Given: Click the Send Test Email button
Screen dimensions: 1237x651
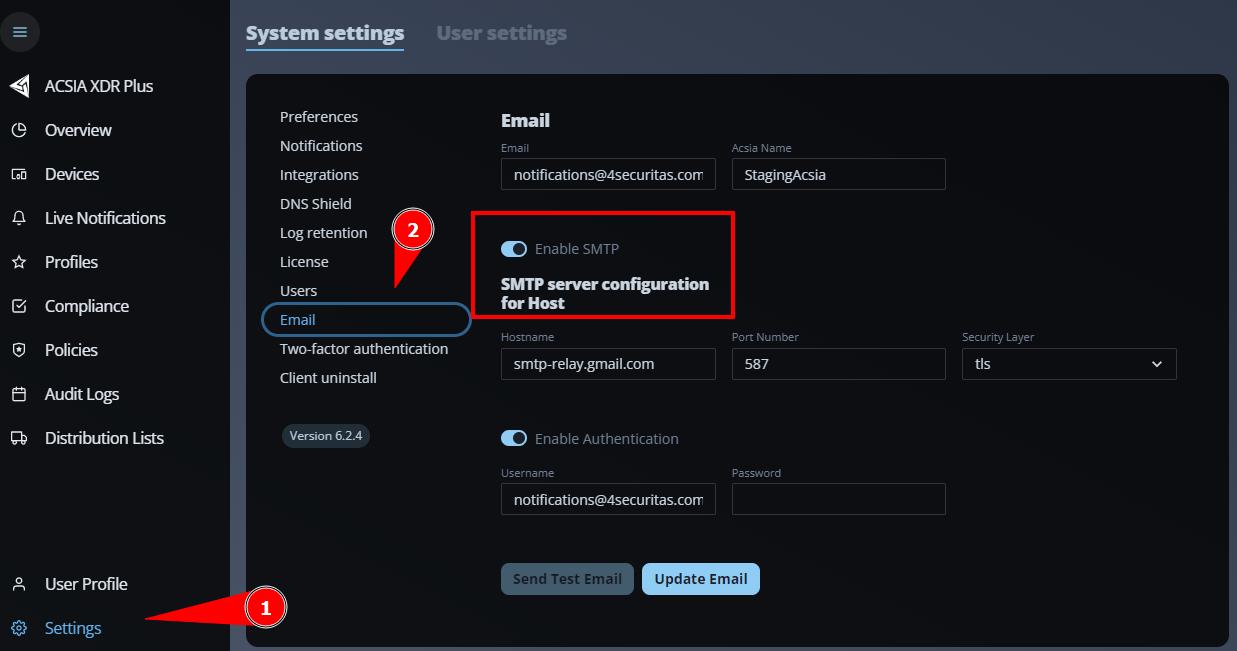Looking at the screenshot, I should point(567,579).
